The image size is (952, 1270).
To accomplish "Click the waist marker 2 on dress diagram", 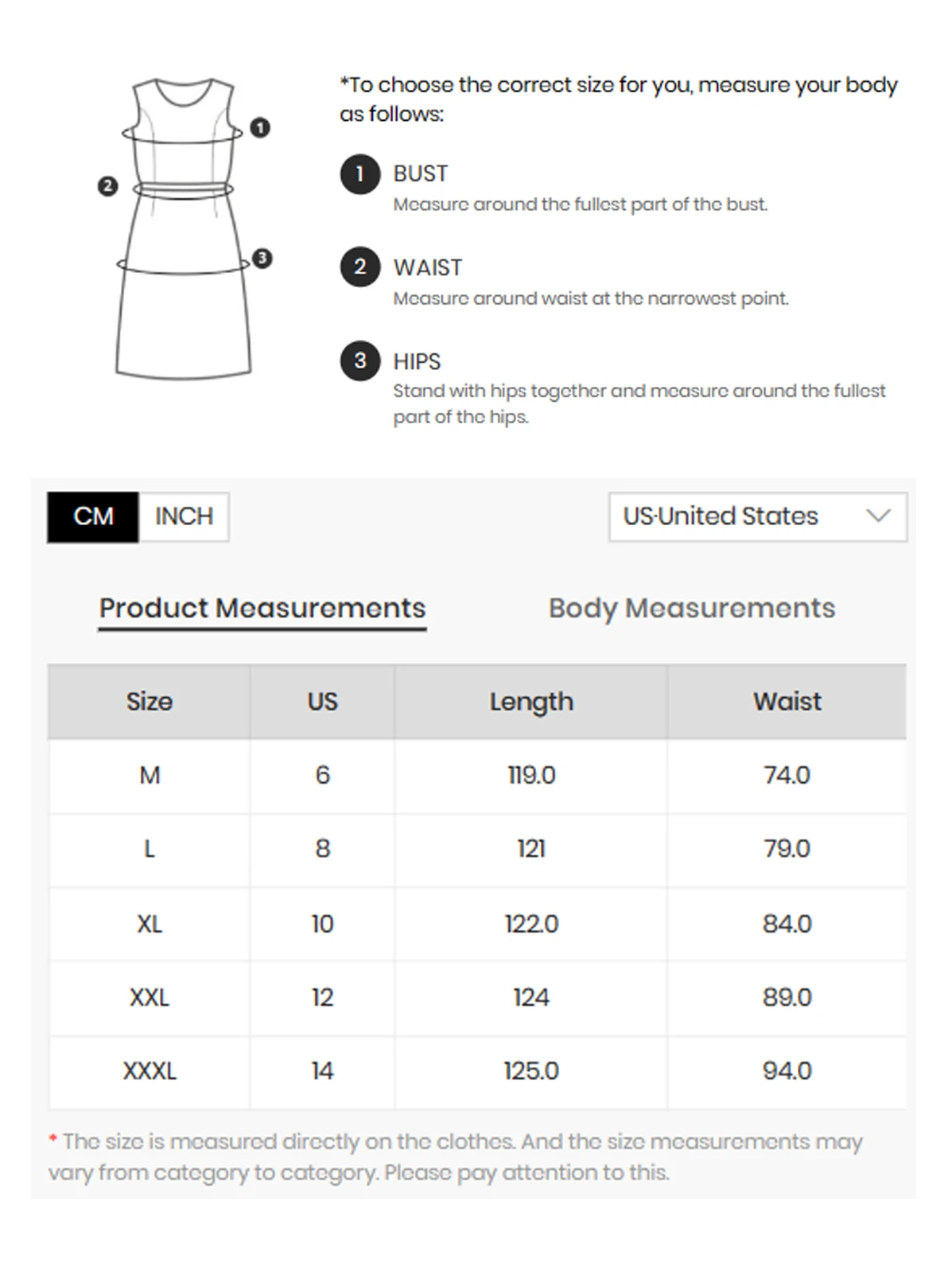I will click(x=107, y=186).
